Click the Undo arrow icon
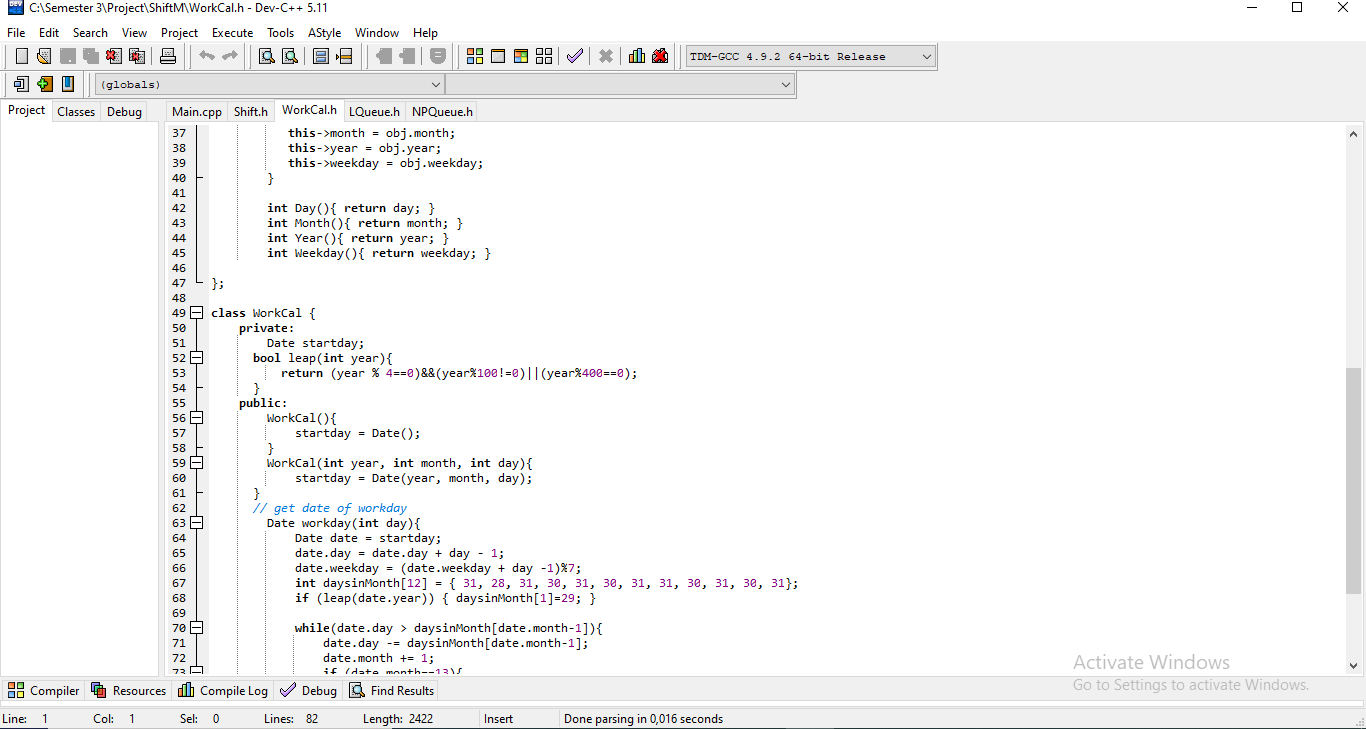Image resolution: width=1366 pixels, height=729 pixels. click(x=207, y=56)
